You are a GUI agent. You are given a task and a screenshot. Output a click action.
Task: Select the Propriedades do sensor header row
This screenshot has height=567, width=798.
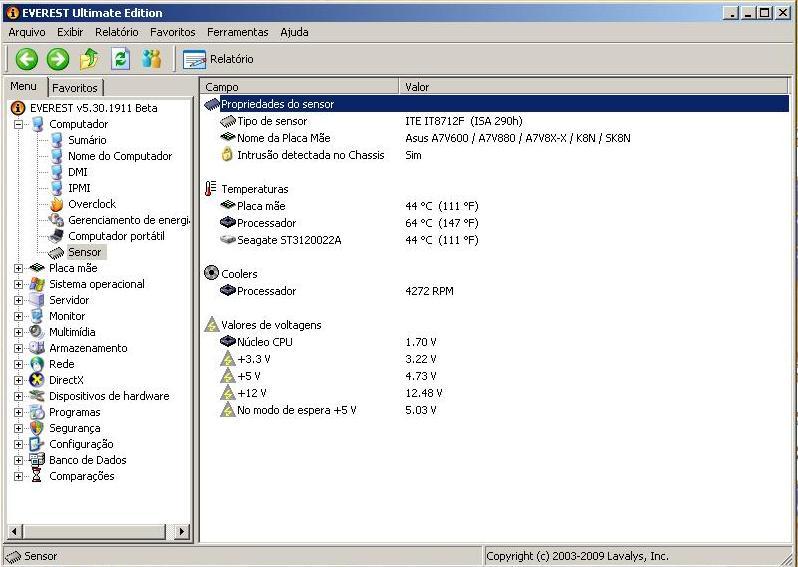[496, 104]
